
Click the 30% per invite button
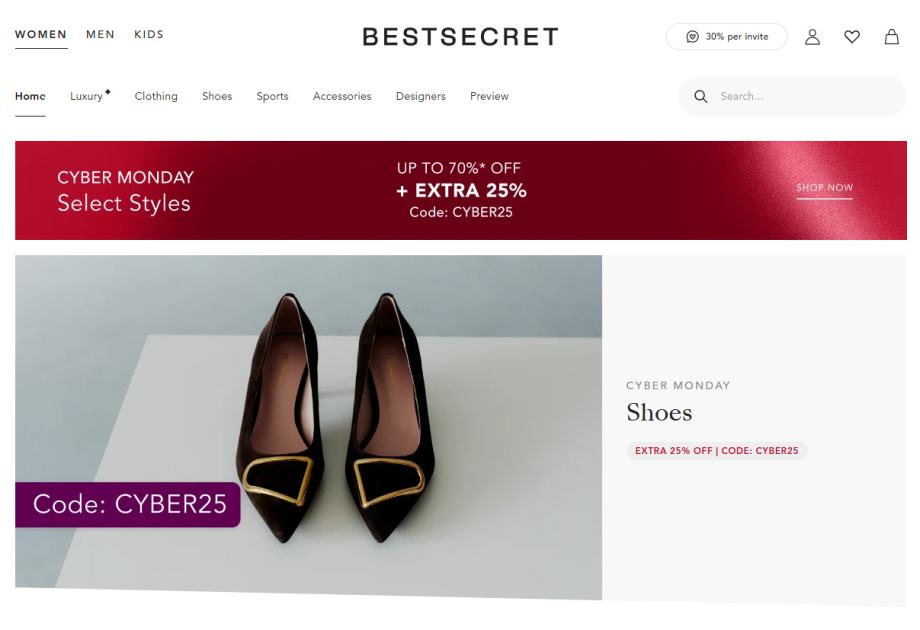tap(727, 37)
